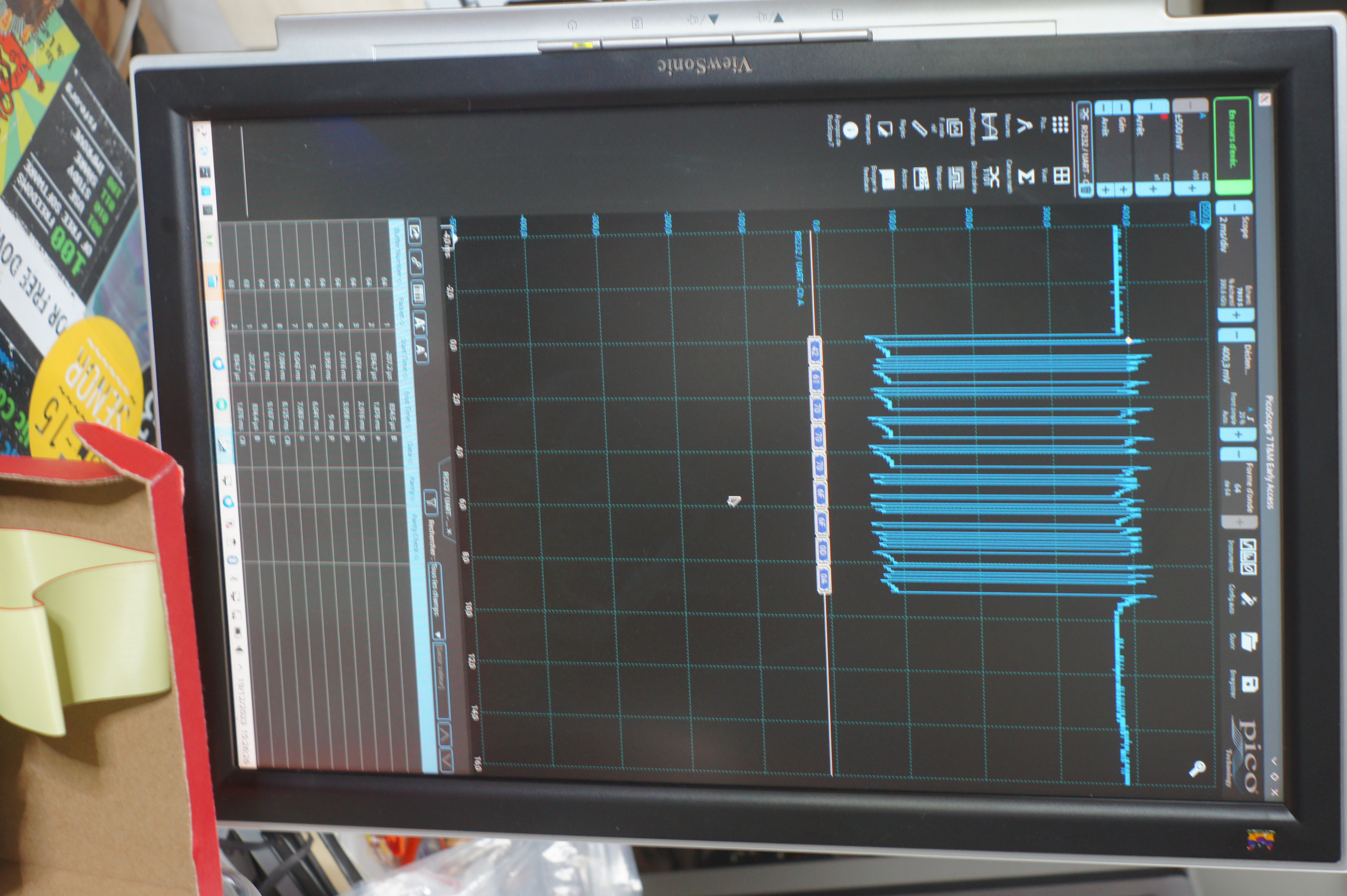Click the Saisir valeur search input field
Screen dimensions: 1347x896
(442, 682)
